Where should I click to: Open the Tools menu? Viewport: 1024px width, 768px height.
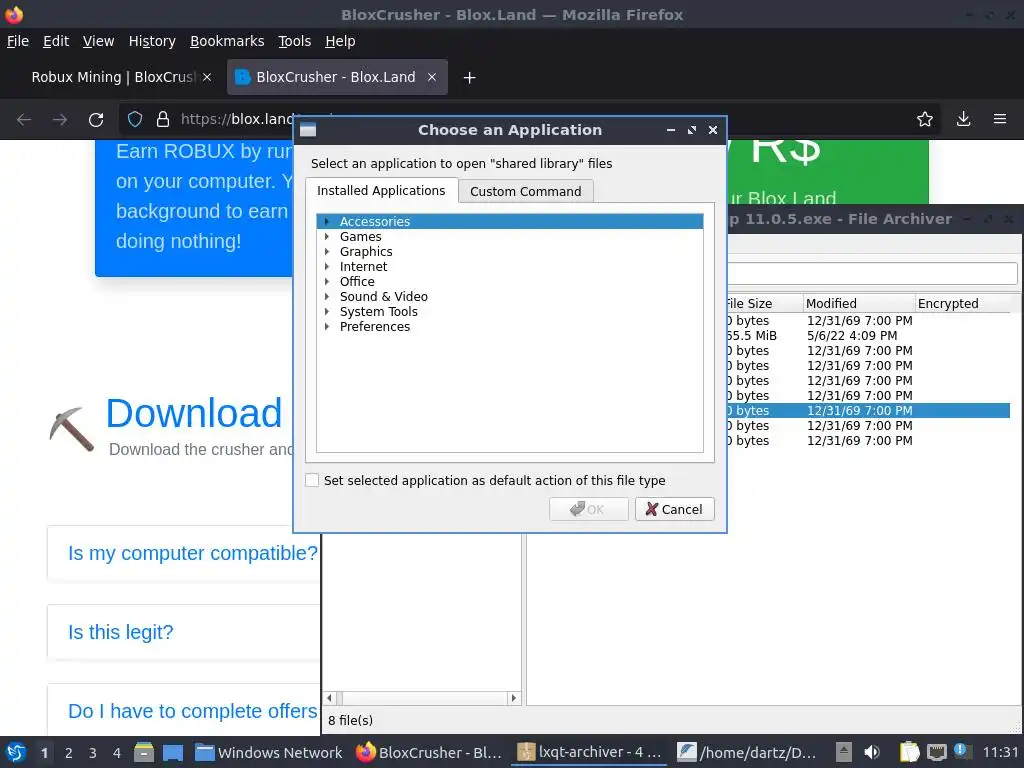click(x=295, y=41)
